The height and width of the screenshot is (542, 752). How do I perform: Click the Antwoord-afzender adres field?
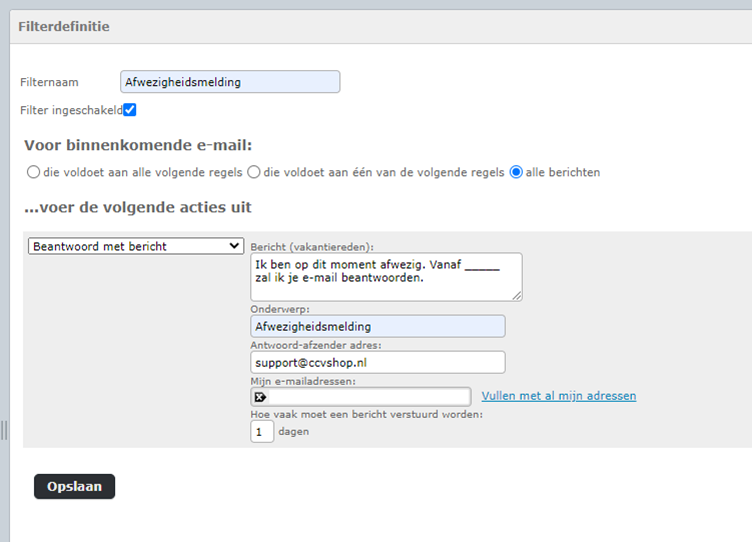pyautogui.click(x=377, y=362)
